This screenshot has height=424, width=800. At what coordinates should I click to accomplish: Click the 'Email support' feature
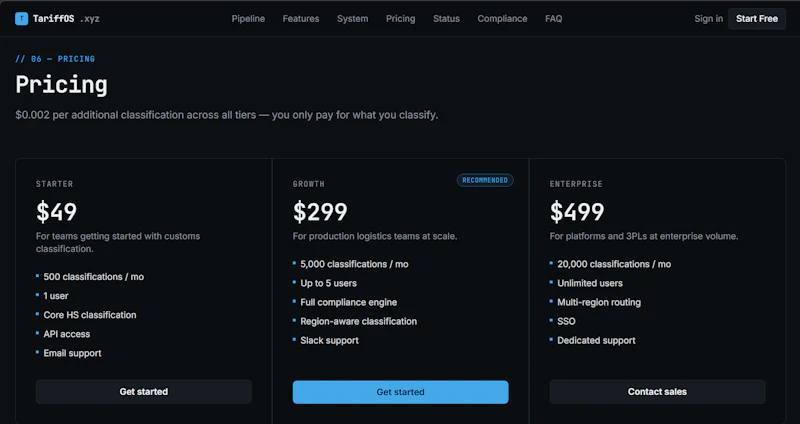click(72, 353)
